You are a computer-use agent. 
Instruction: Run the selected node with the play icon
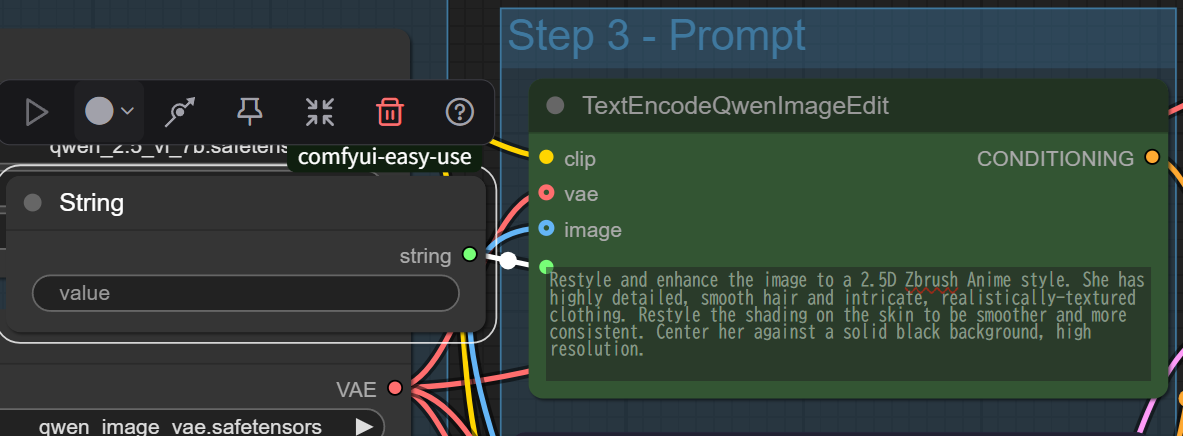click(36, 112)
